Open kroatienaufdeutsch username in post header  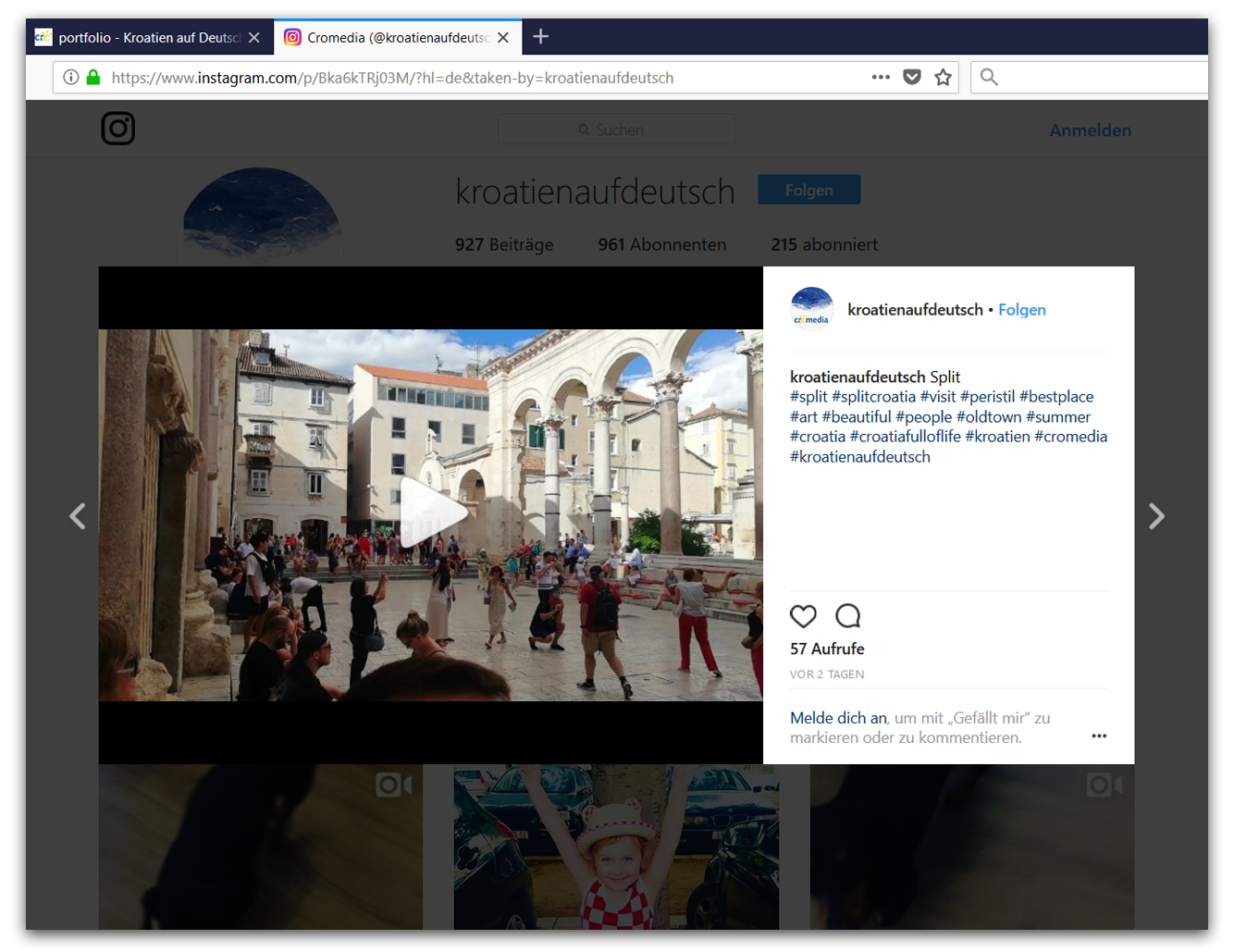pos(915,310)
